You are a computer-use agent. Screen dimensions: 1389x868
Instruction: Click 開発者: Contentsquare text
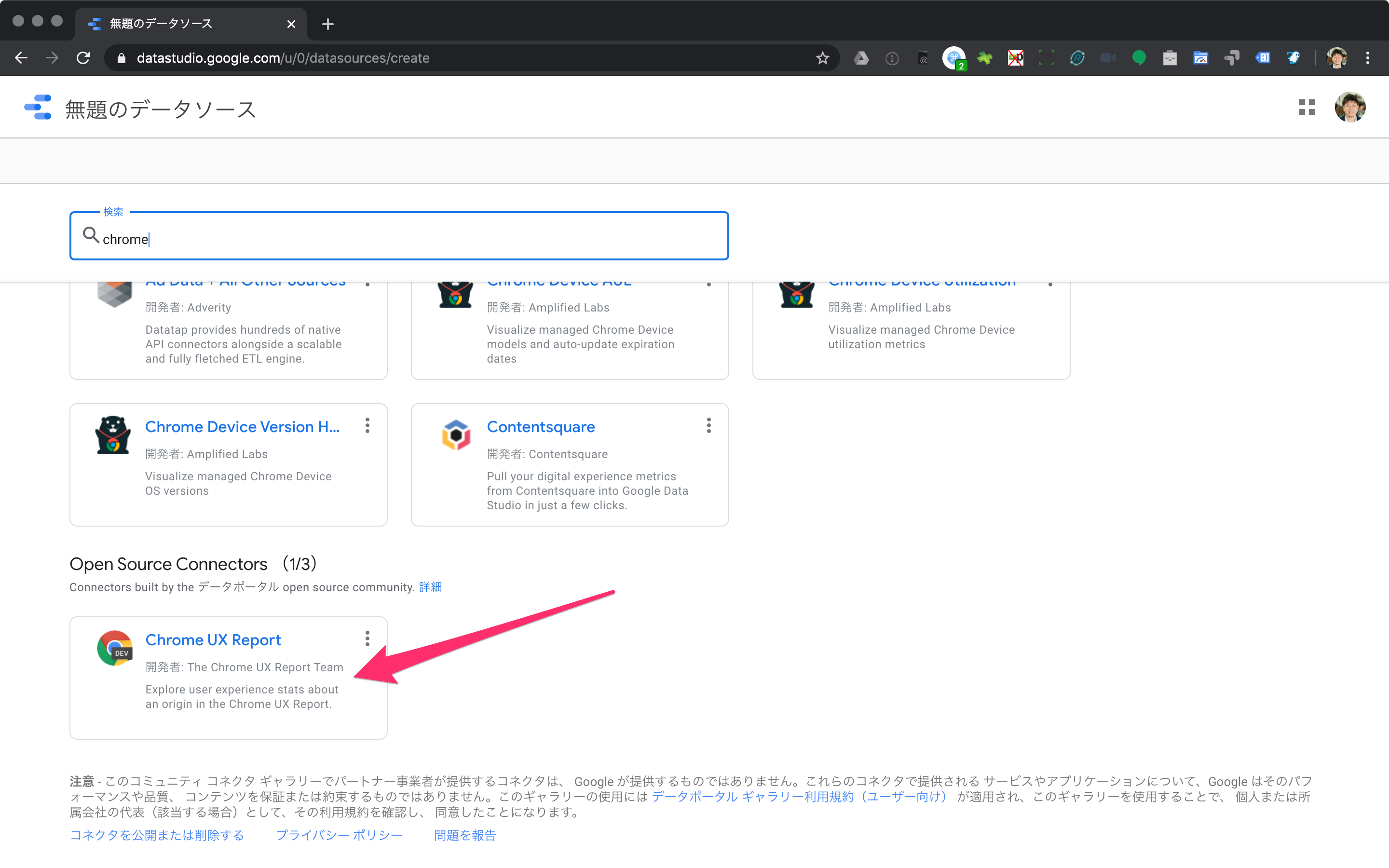click(547, 454)
